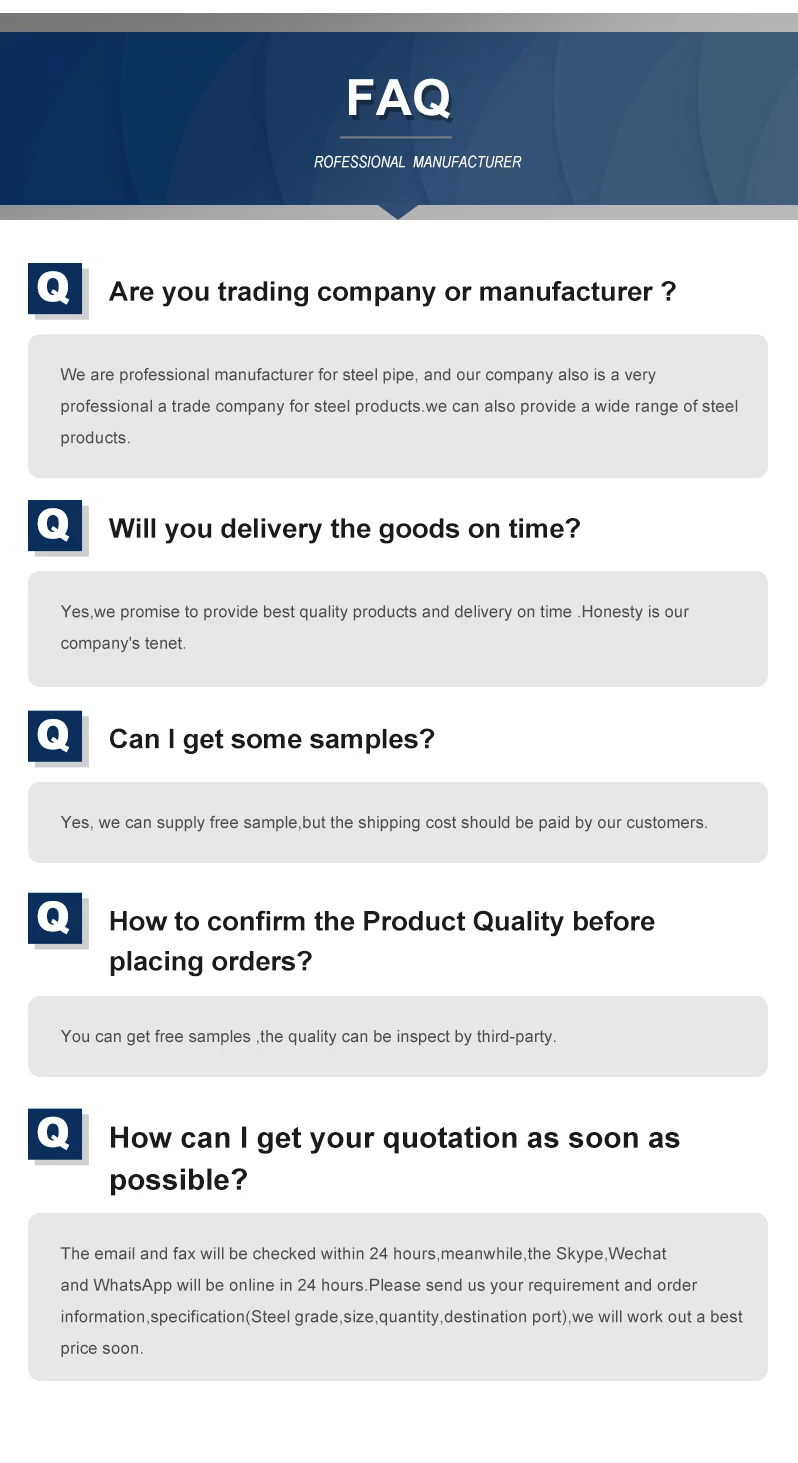
Task: Click the Q icon next to the delivery question
Action: point(54,525)
